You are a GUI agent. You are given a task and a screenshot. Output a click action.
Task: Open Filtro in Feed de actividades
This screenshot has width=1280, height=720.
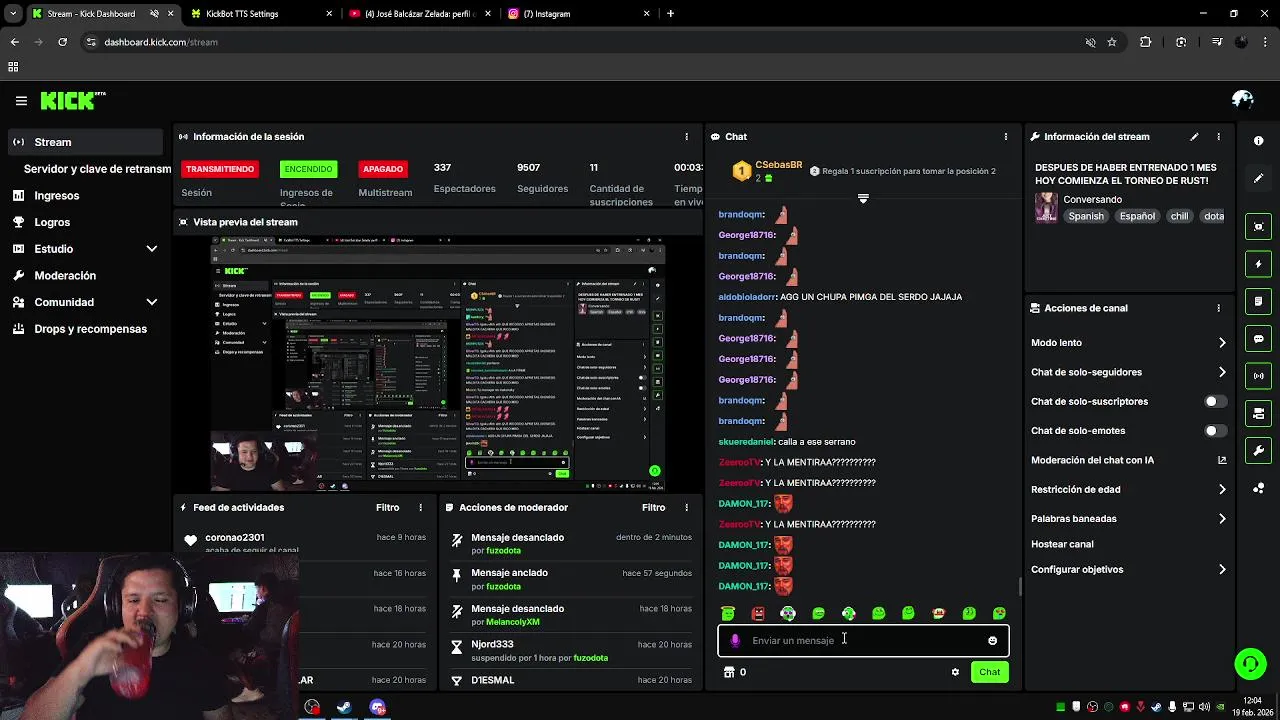tap(387, 508)
